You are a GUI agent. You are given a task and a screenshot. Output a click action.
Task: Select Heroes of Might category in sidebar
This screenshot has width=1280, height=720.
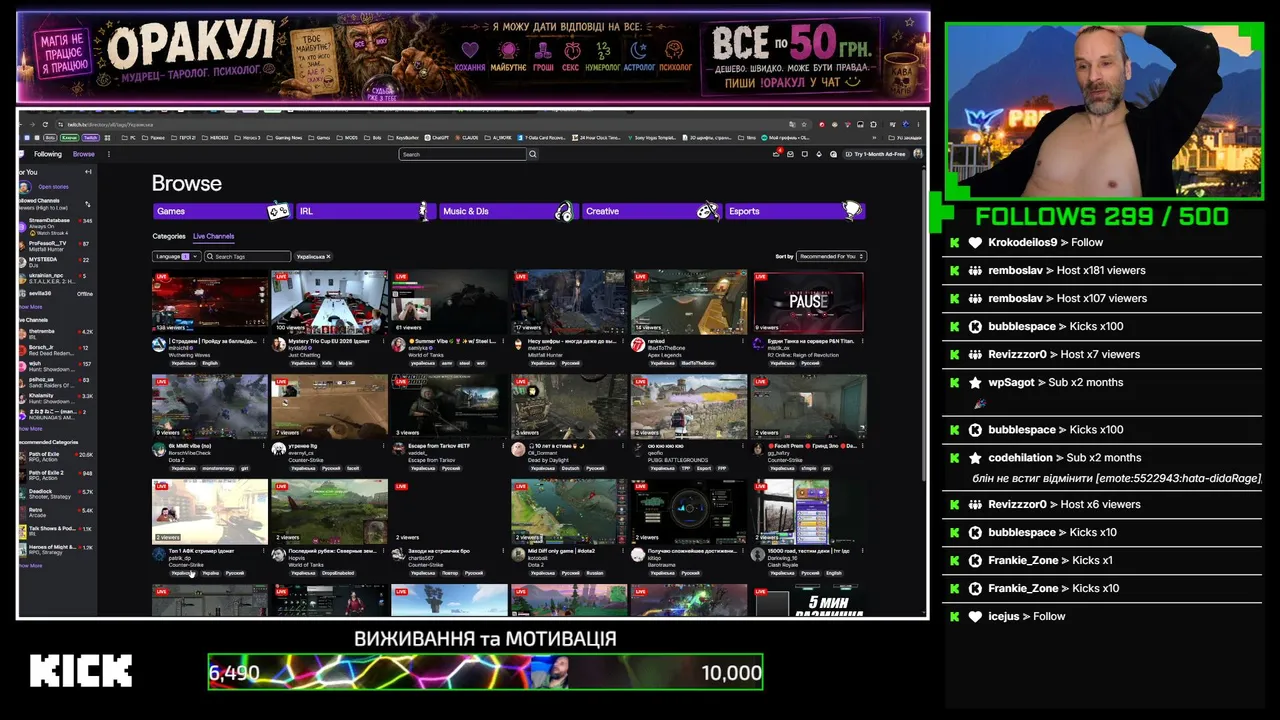(56, 549)
